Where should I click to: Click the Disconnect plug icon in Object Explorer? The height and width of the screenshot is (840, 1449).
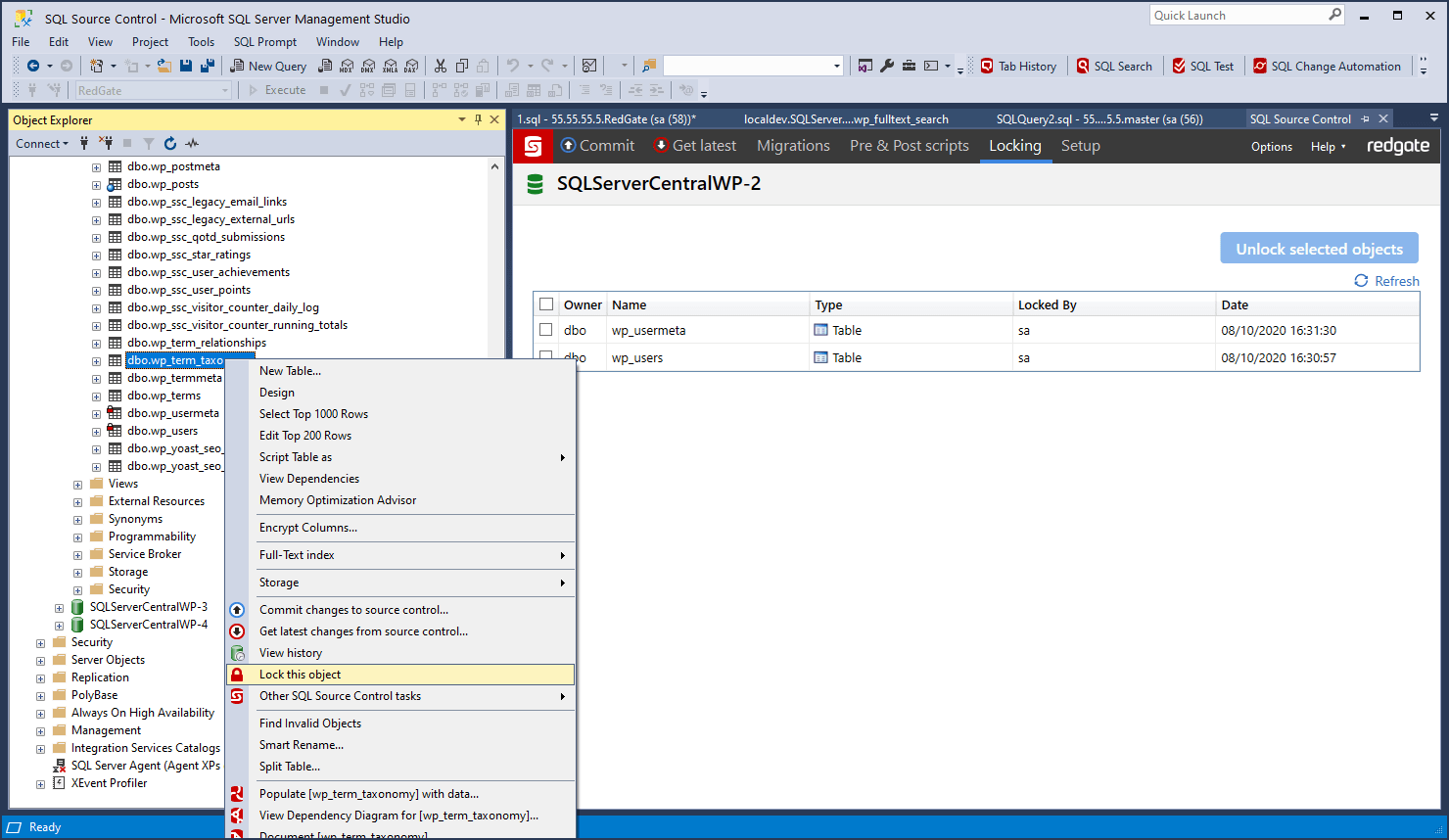click(106, 143)
